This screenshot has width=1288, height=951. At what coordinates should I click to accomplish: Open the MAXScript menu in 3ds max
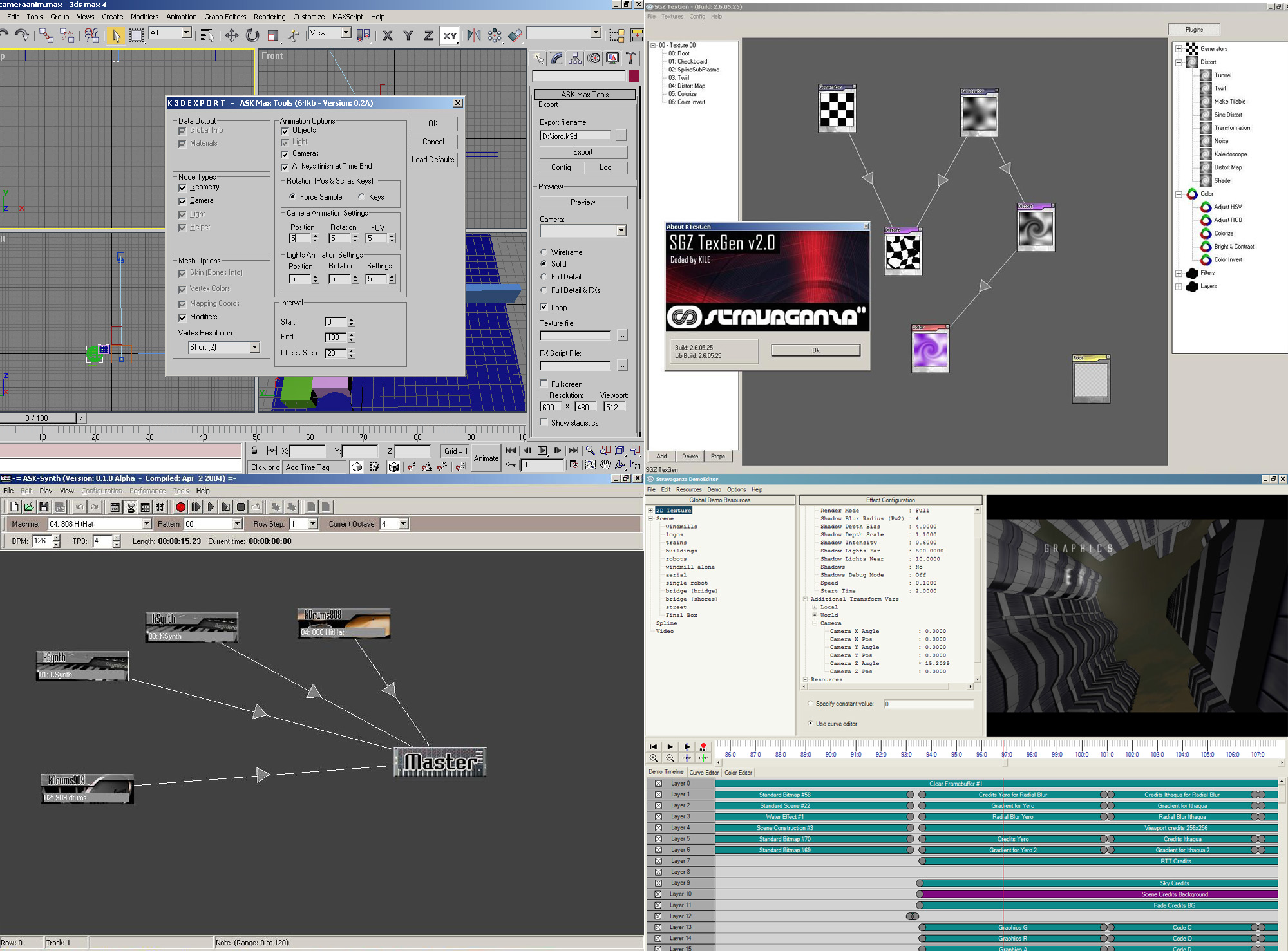pos(348,17)
